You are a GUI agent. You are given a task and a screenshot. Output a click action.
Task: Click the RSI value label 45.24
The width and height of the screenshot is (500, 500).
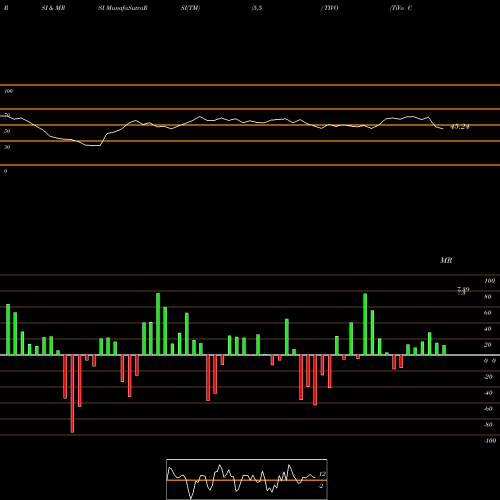tap(460, 127)
